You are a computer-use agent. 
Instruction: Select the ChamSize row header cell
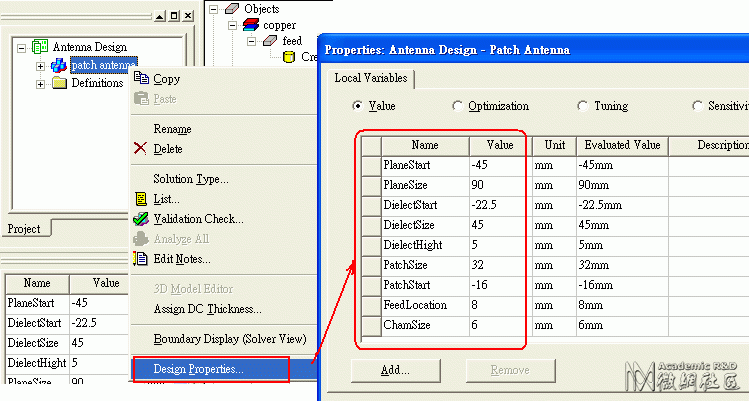[371, 325]
